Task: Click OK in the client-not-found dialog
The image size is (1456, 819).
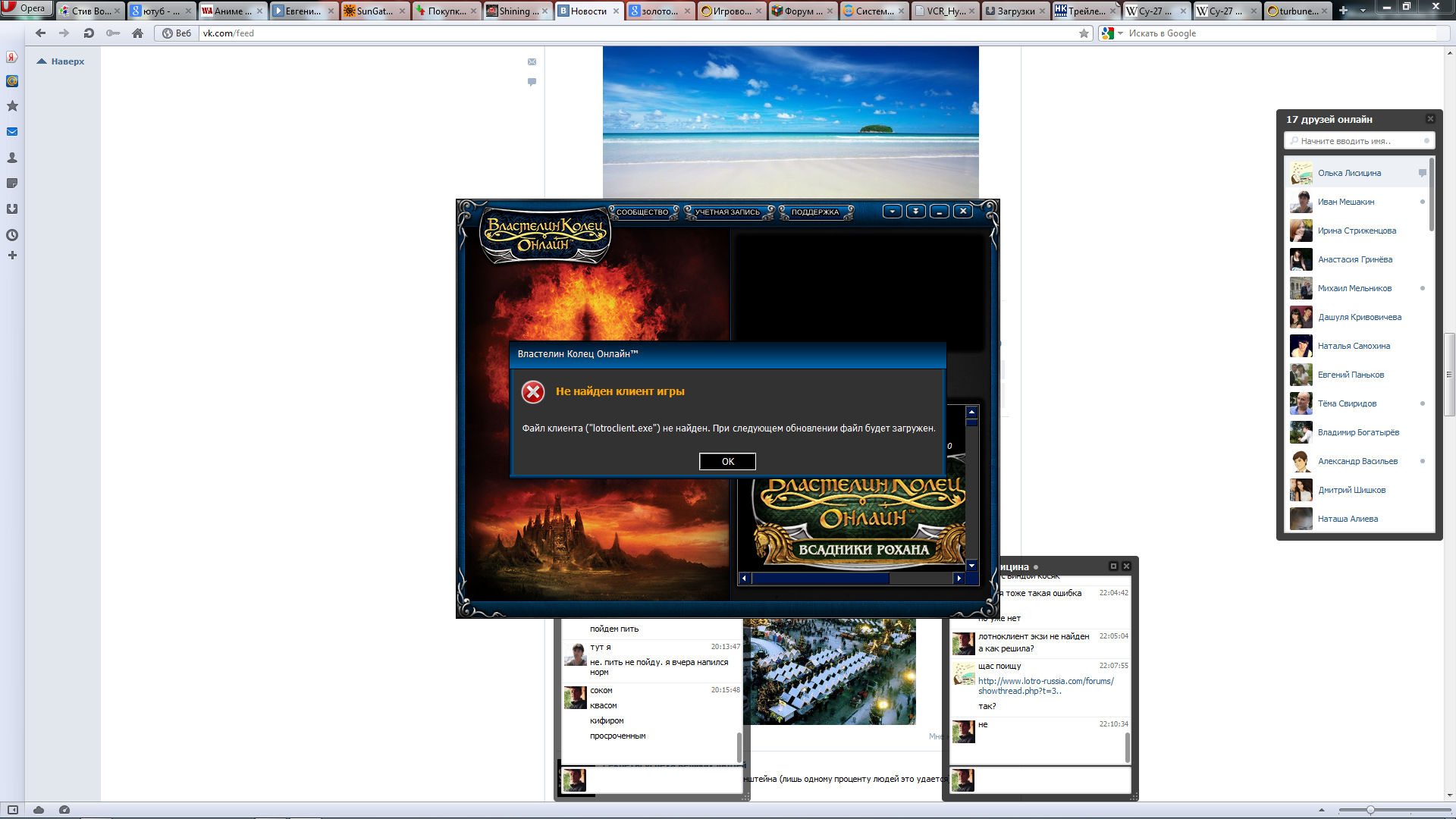Action: (x=727, y=461)
